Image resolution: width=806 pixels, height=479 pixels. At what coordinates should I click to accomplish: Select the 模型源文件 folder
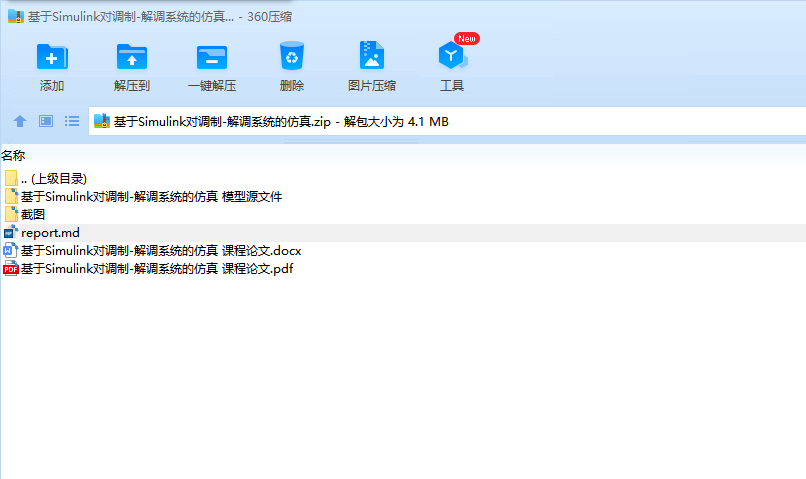point(403,197)
